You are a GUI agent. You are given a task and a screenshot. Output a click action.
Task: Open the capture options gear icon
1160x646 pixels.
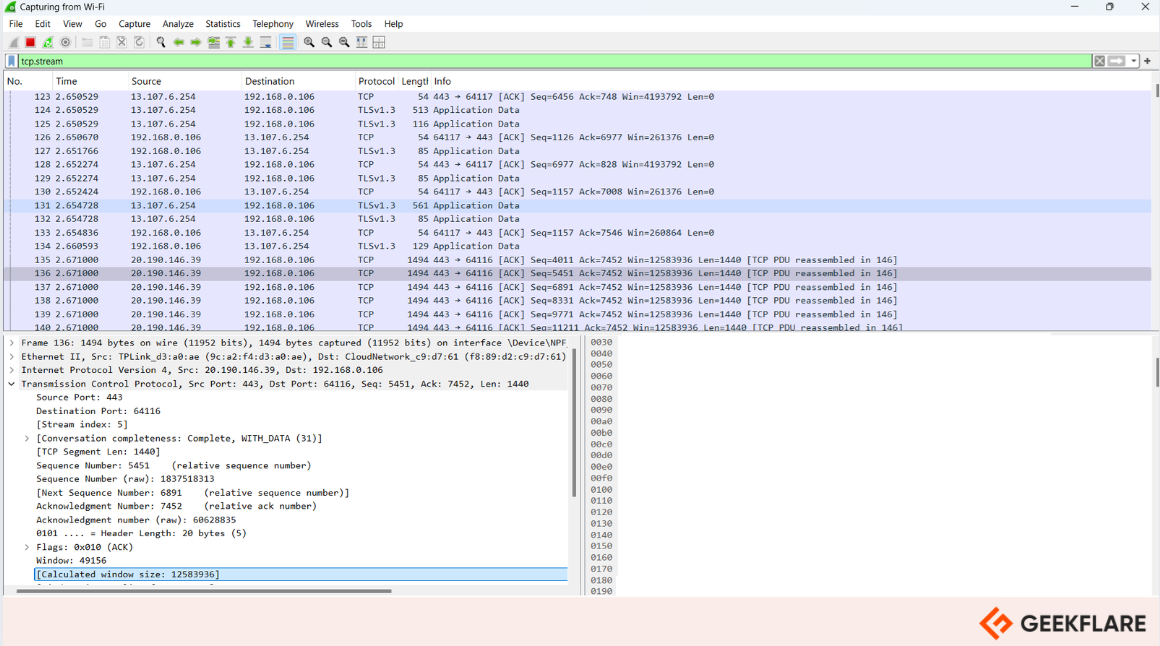point(65,42)
